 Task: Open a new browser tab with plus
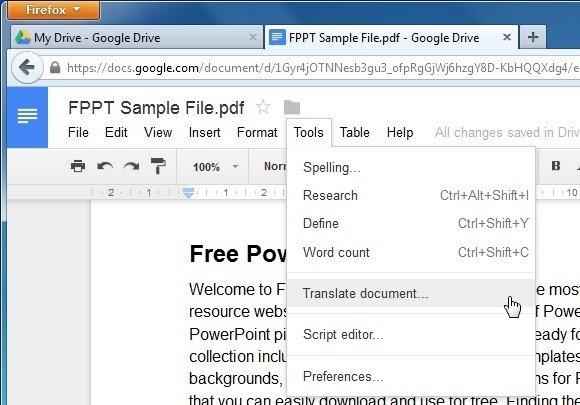533,37
